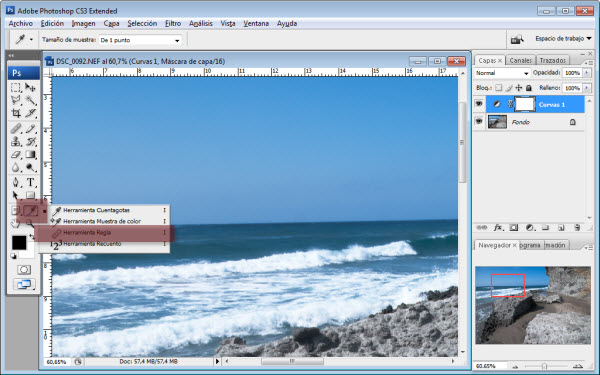Screen dimensions: 600x375
Task: Select the Magic Wand tool
Action: coord(31,100)
